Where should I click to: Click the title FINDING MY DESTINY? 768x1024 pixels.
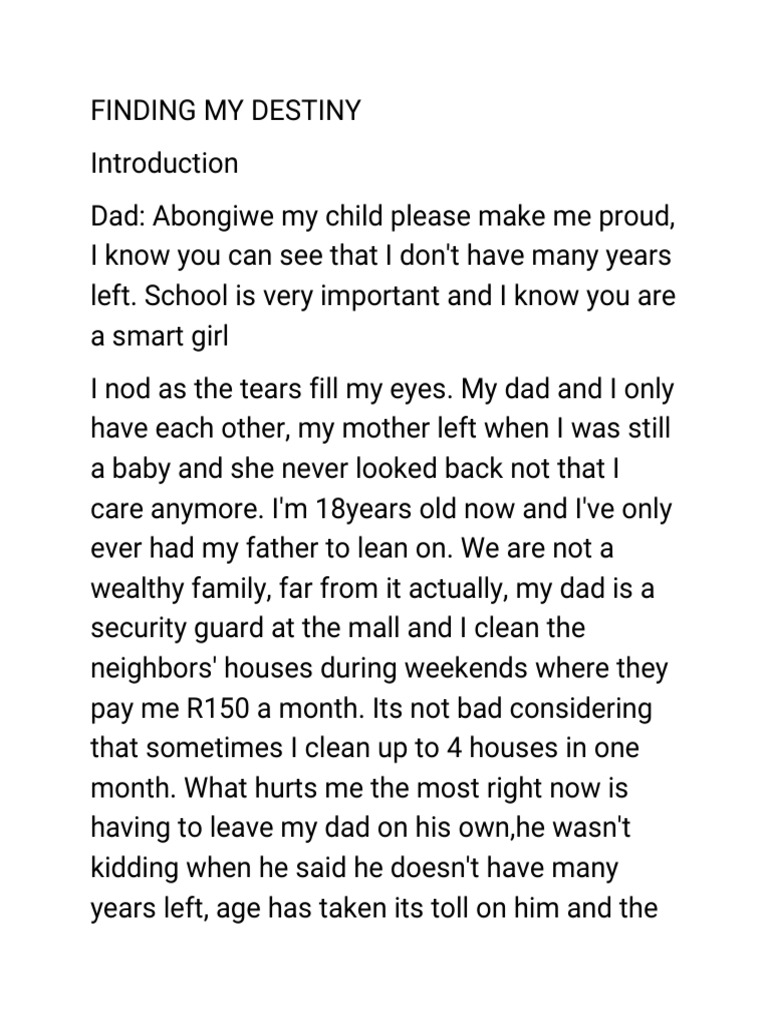(225, 110)
